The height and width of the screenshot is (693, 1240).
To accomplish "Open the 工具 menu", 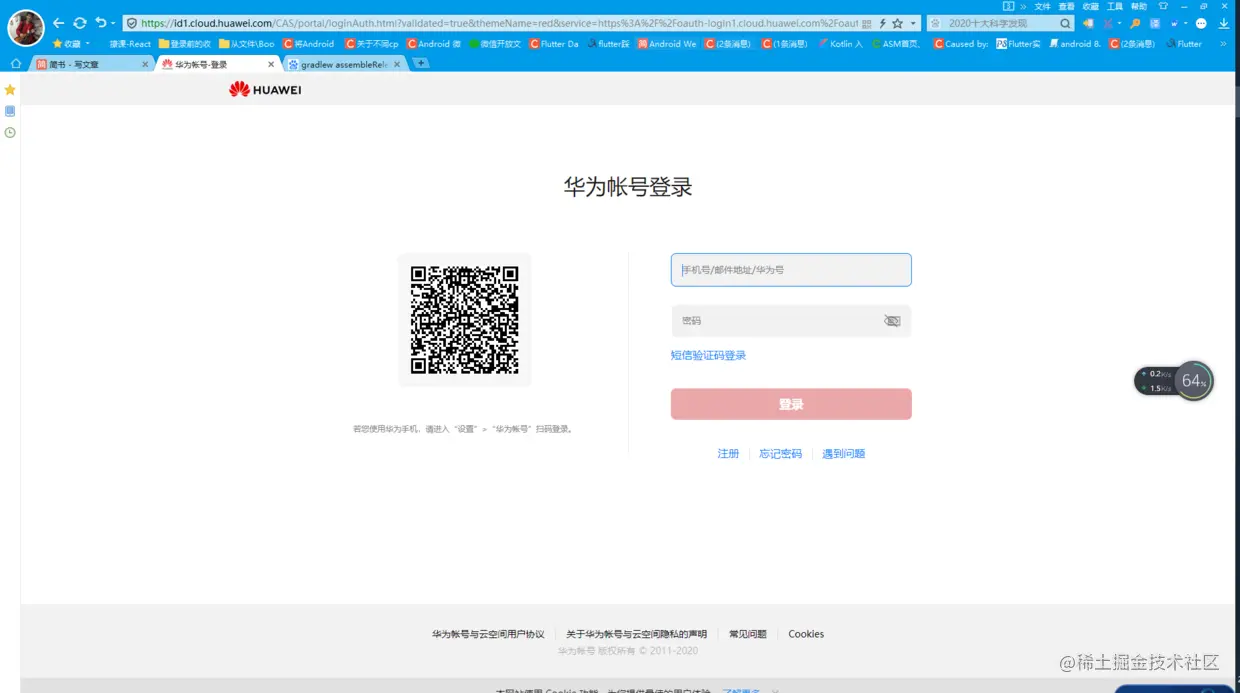I will (x=1114, y=6).
